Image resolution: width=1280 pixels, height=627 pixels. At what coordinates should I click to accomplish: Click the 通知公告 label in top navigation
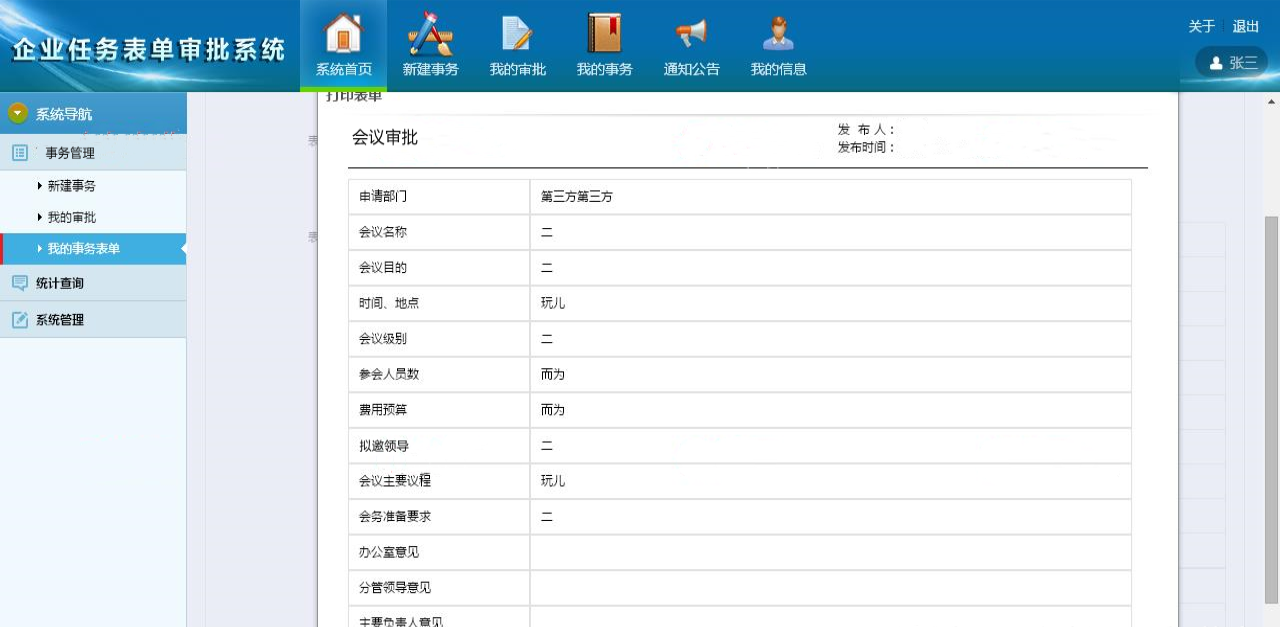click(x=691, y=70)
